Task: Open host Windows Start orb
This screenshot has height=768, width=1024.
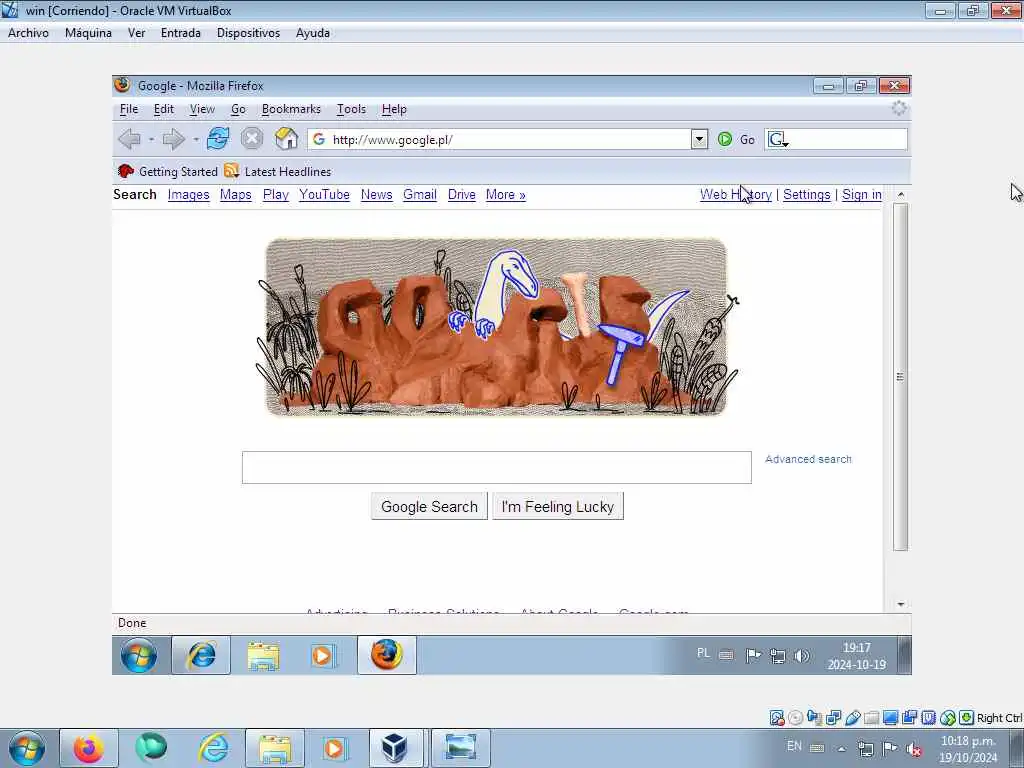Action: [x=26, y=748]
